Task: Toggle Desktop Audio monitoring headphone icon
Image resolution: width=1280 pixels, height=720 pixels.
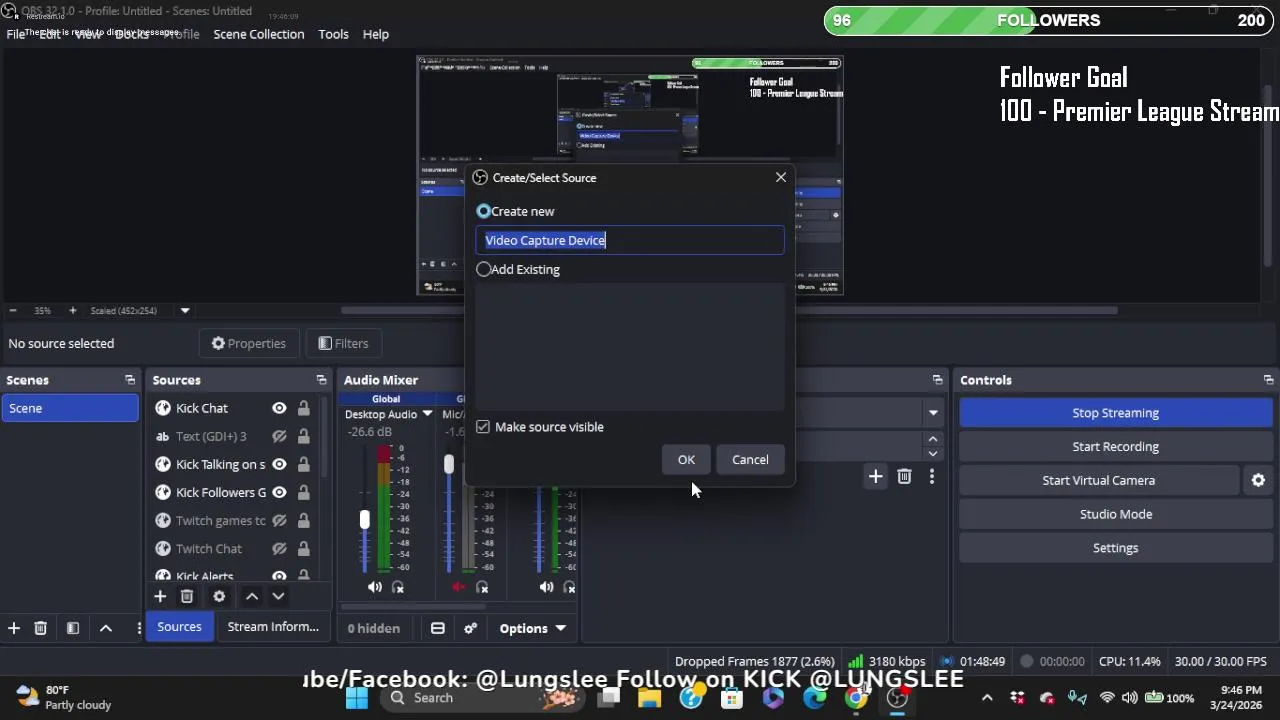Action: point(398,587)
